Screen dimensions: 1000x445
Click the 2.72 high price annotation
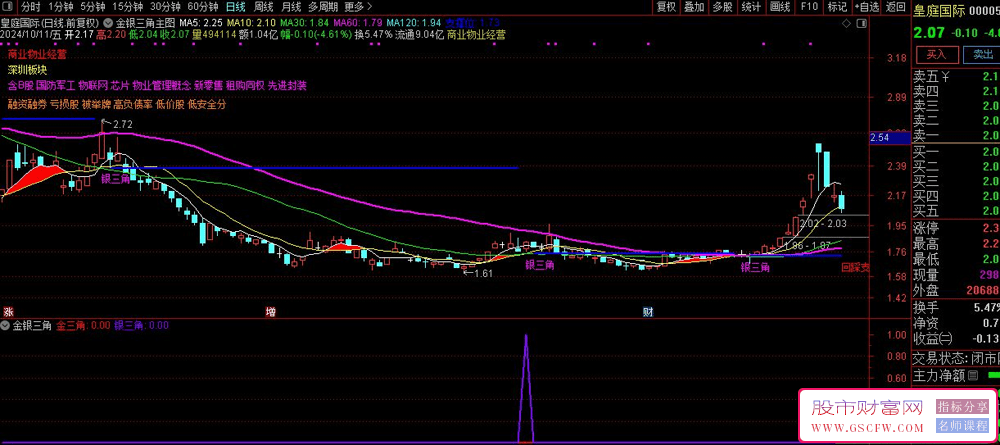pyautogui.click(x=122, y=125)
